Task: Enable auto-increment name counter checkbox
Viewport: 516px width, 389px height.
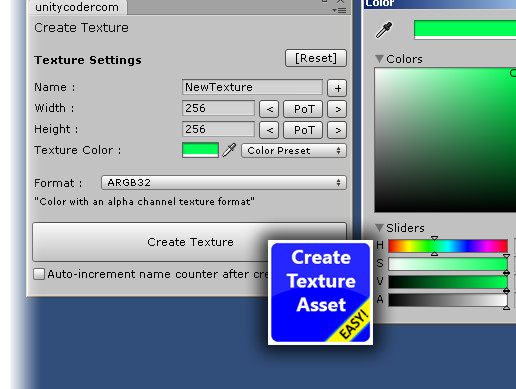Action: (39, 274)
